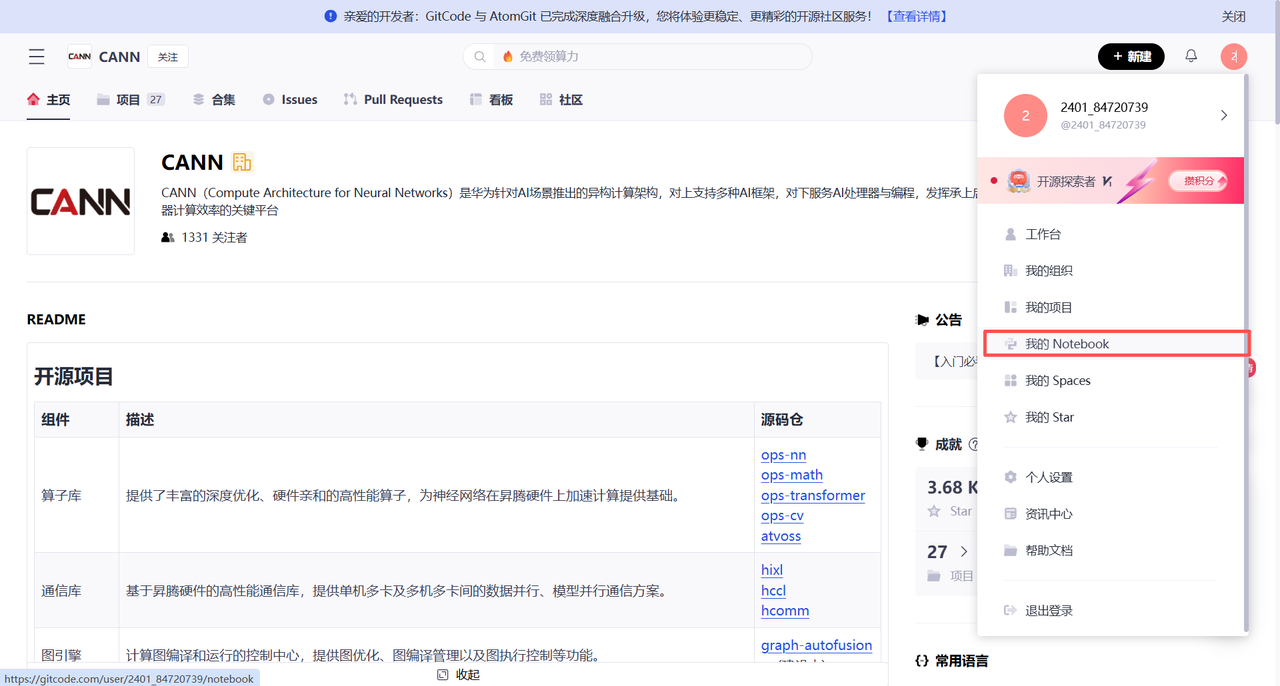Image resolution: width=1280 pixels, height=686 pixels.
Task: Click the 攒积分 button in banner
Action: point(1198,181)
